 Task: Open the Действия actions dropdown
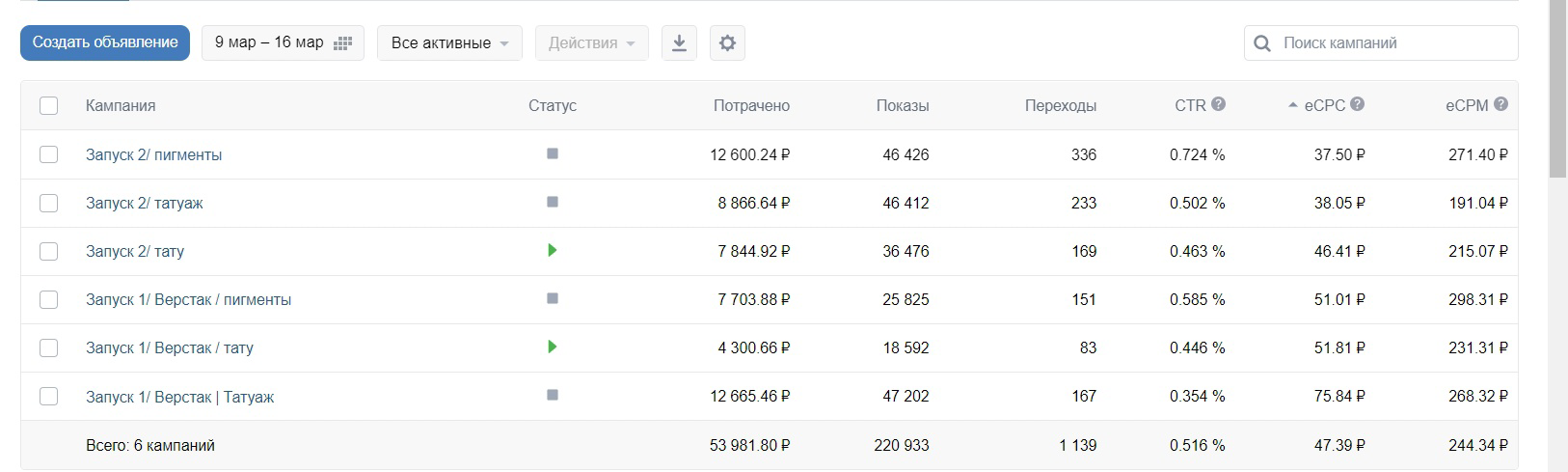(x=591, y=42)
